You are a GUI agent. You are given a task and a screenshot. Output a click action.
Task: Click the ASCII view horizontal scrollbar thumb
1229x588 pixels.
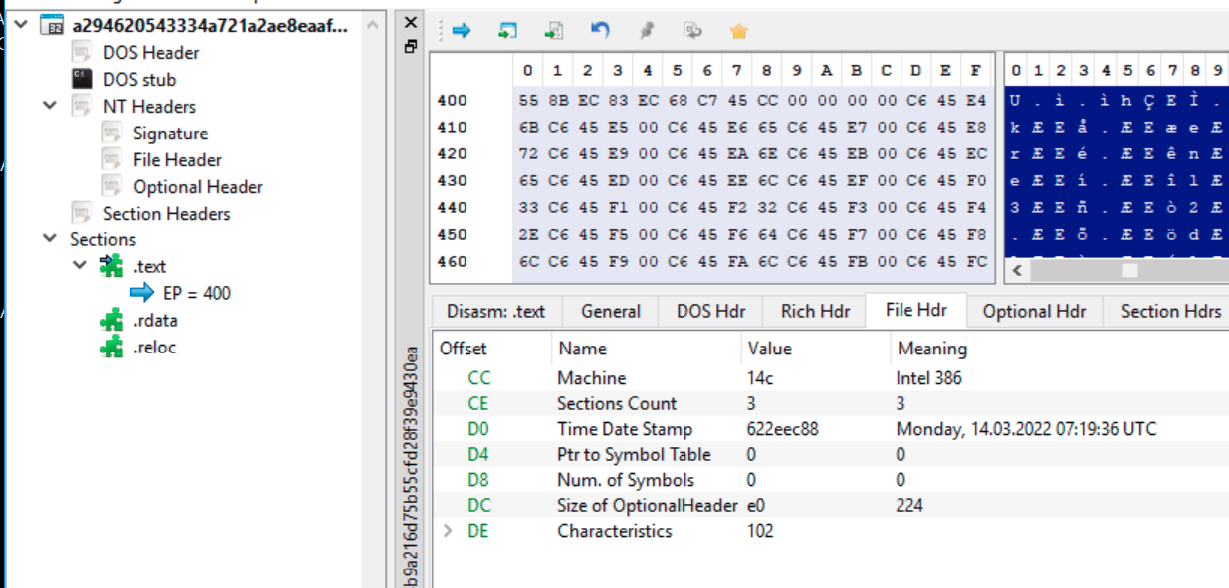pos(1129,270)
